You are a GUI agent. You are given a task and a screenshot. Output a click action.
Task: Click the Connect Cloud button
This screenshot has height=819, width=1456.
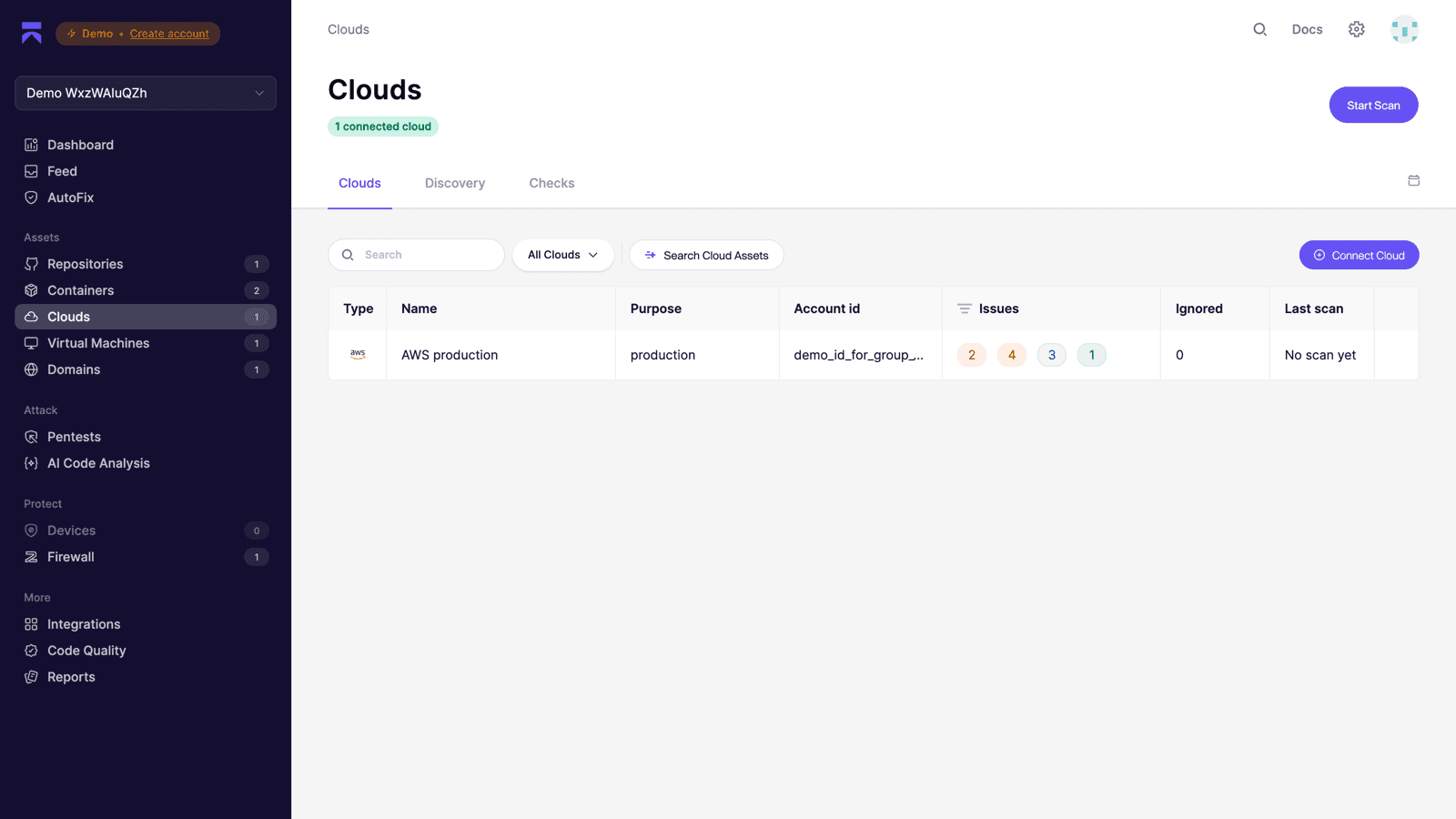1359,255
